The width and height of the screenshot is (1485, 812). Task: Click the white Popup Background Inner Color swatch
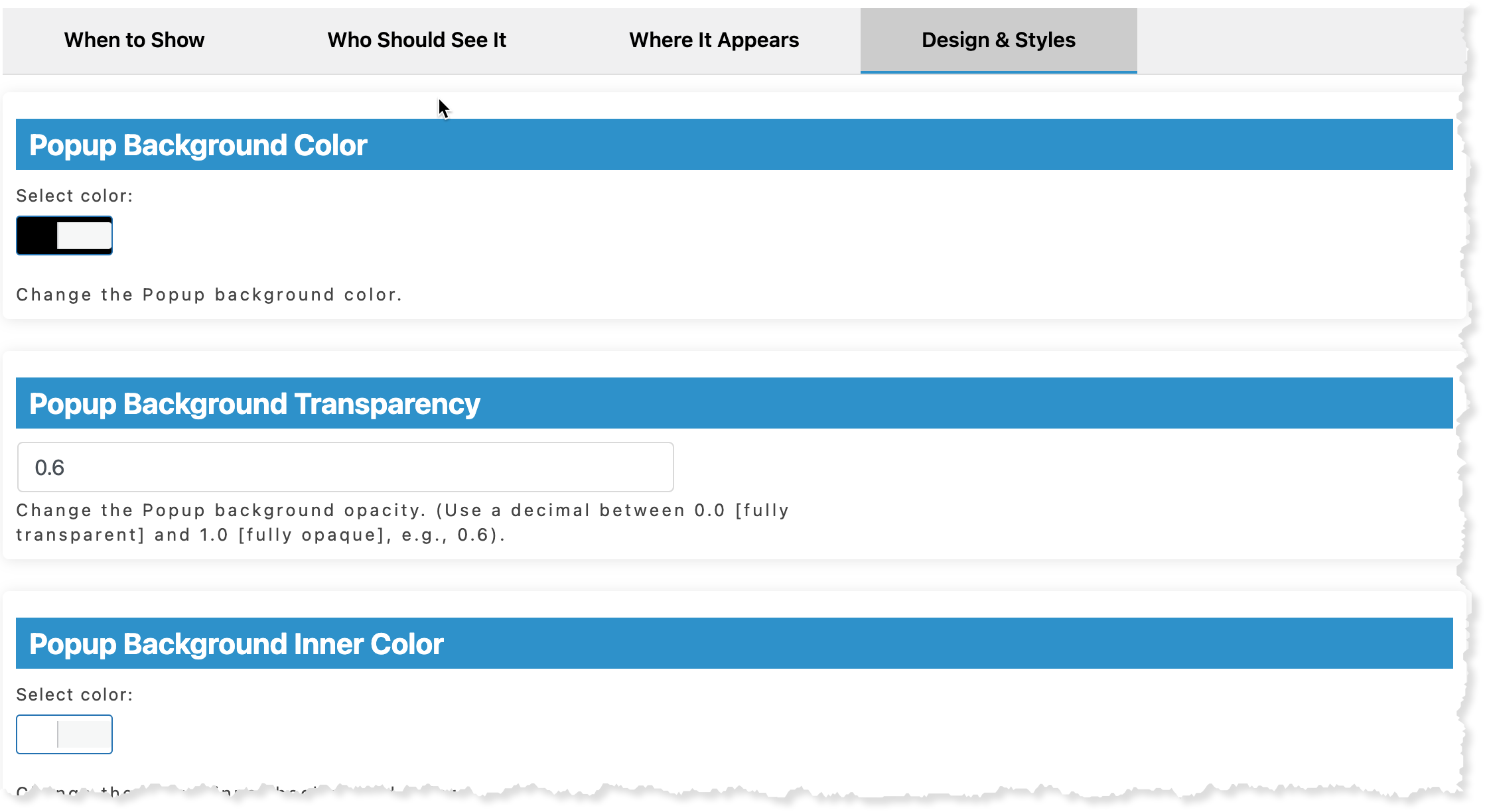point(37,734)
